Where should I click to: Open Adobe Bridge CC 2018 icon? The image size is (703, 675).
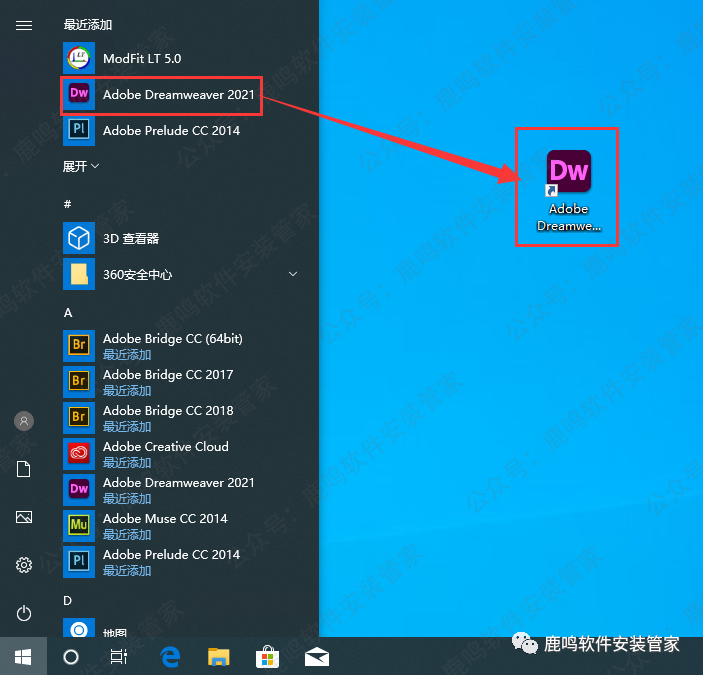[x=79, y=418]
